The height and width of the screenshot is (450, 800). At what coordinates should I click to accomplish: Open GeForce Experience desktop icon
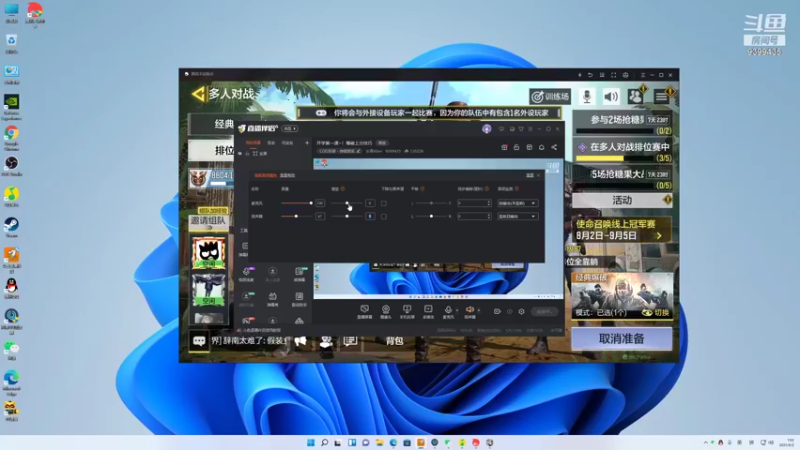11,107
